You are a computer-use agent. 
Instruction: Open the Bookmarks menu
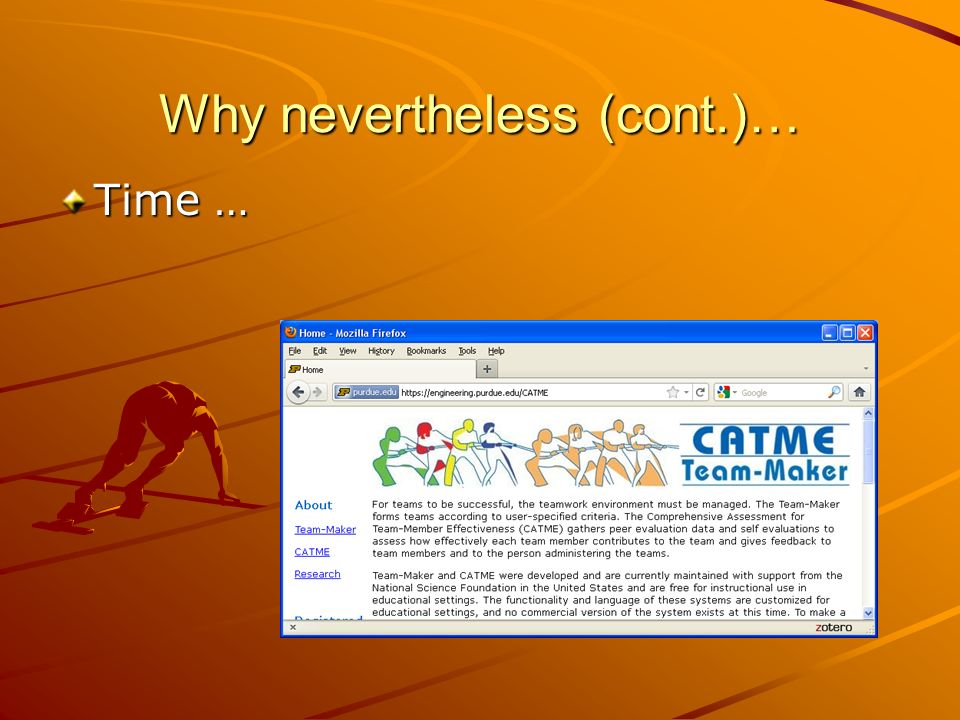point(426,351)
